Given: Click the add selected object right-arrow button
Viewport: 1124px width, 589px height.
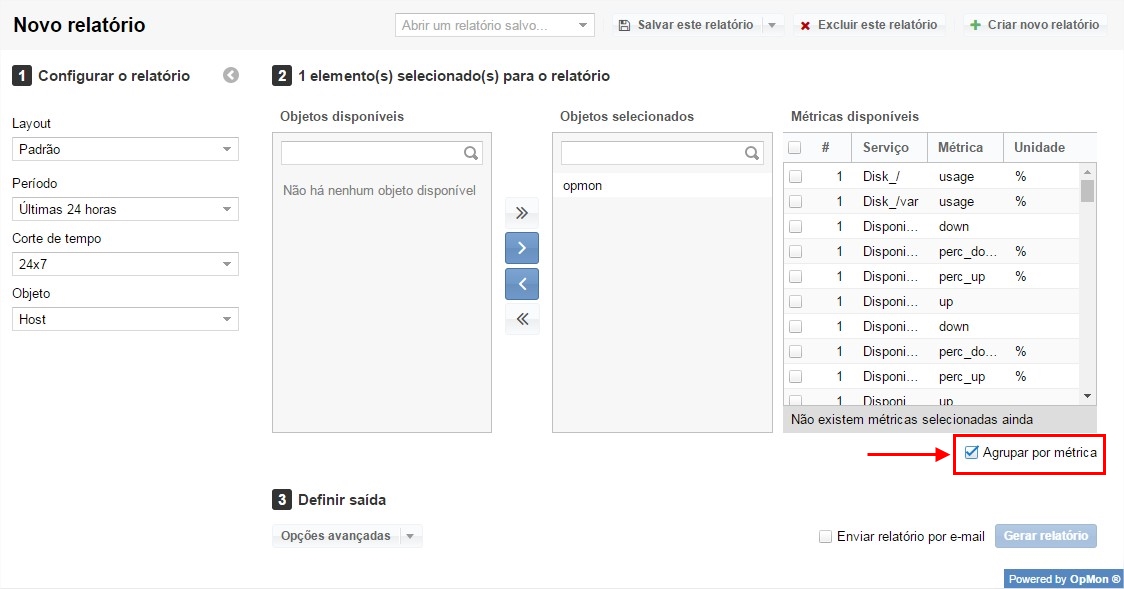Looking at the screenshot, I should tap(521, 248).
